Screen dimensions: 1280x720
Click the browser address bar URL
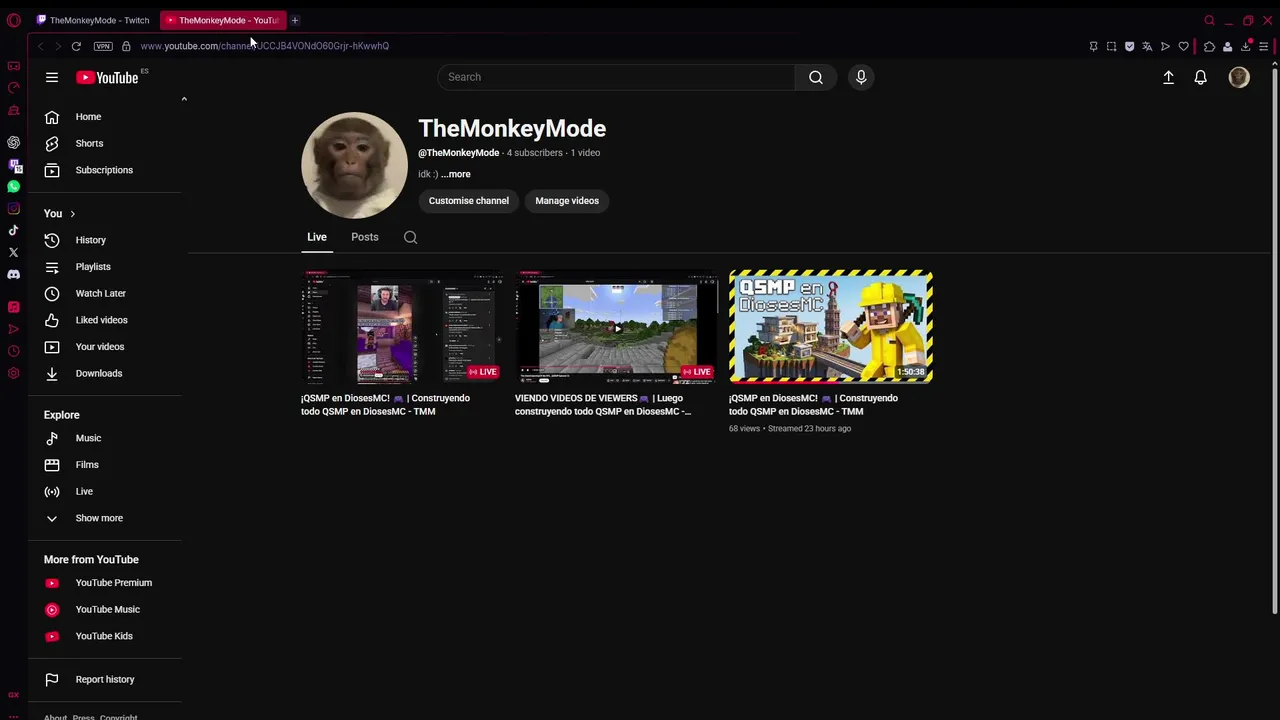click(x=265, y=46)
